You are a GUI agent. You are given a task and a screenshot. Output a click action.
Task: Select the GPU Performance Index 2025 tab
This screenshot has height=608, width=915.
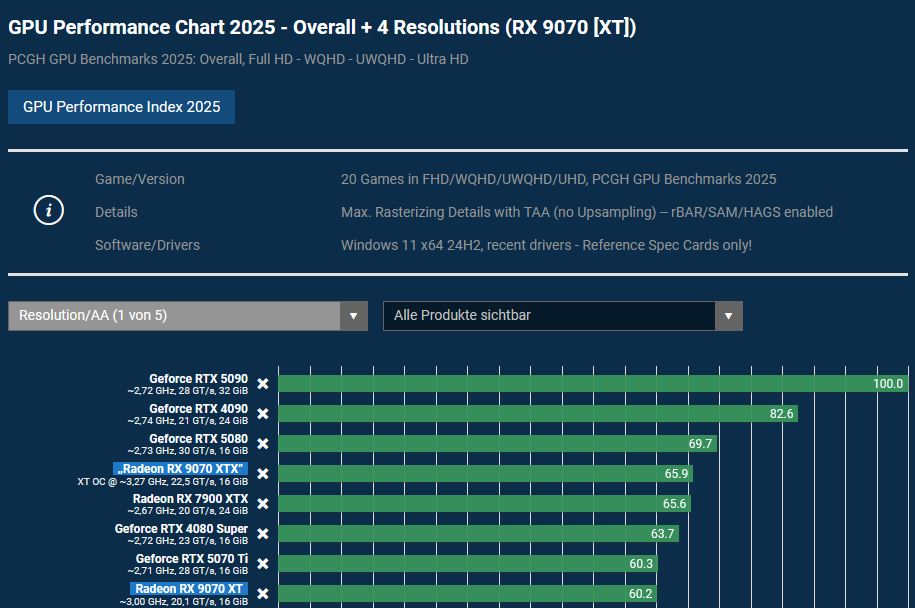pyautogui.click(x=121, y=107)
